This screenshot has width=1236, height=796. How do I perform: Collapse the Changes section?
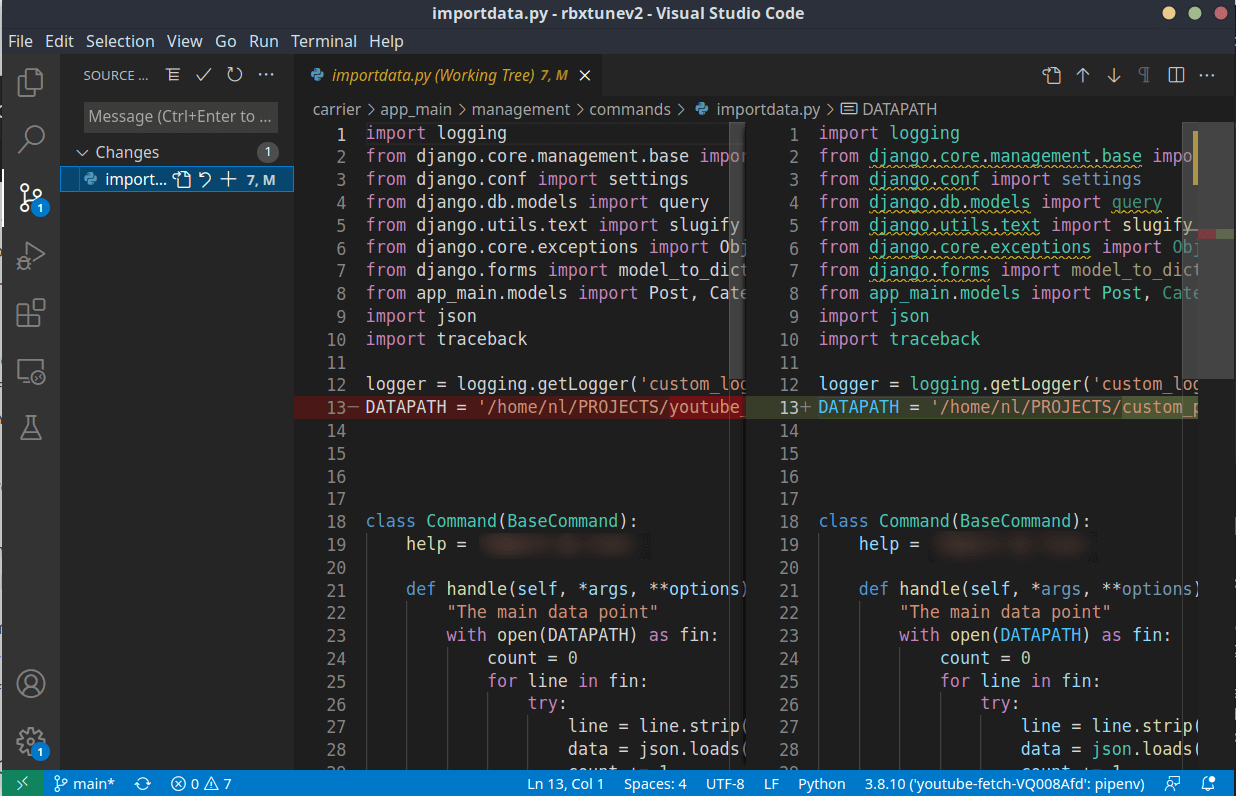(x=83, y=151)
